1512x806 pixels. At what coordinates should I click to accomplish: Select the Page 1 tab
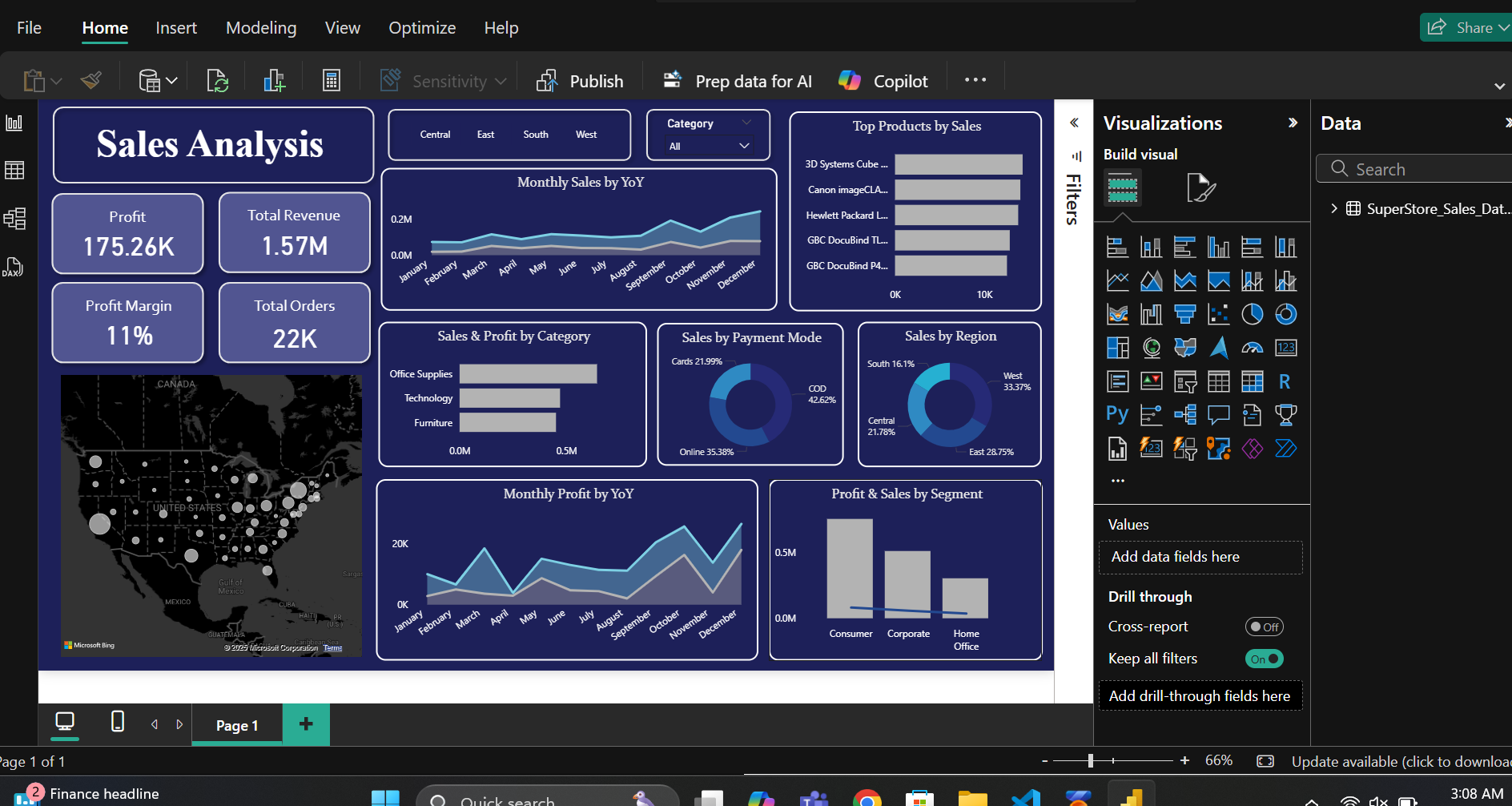pos(236,724)
